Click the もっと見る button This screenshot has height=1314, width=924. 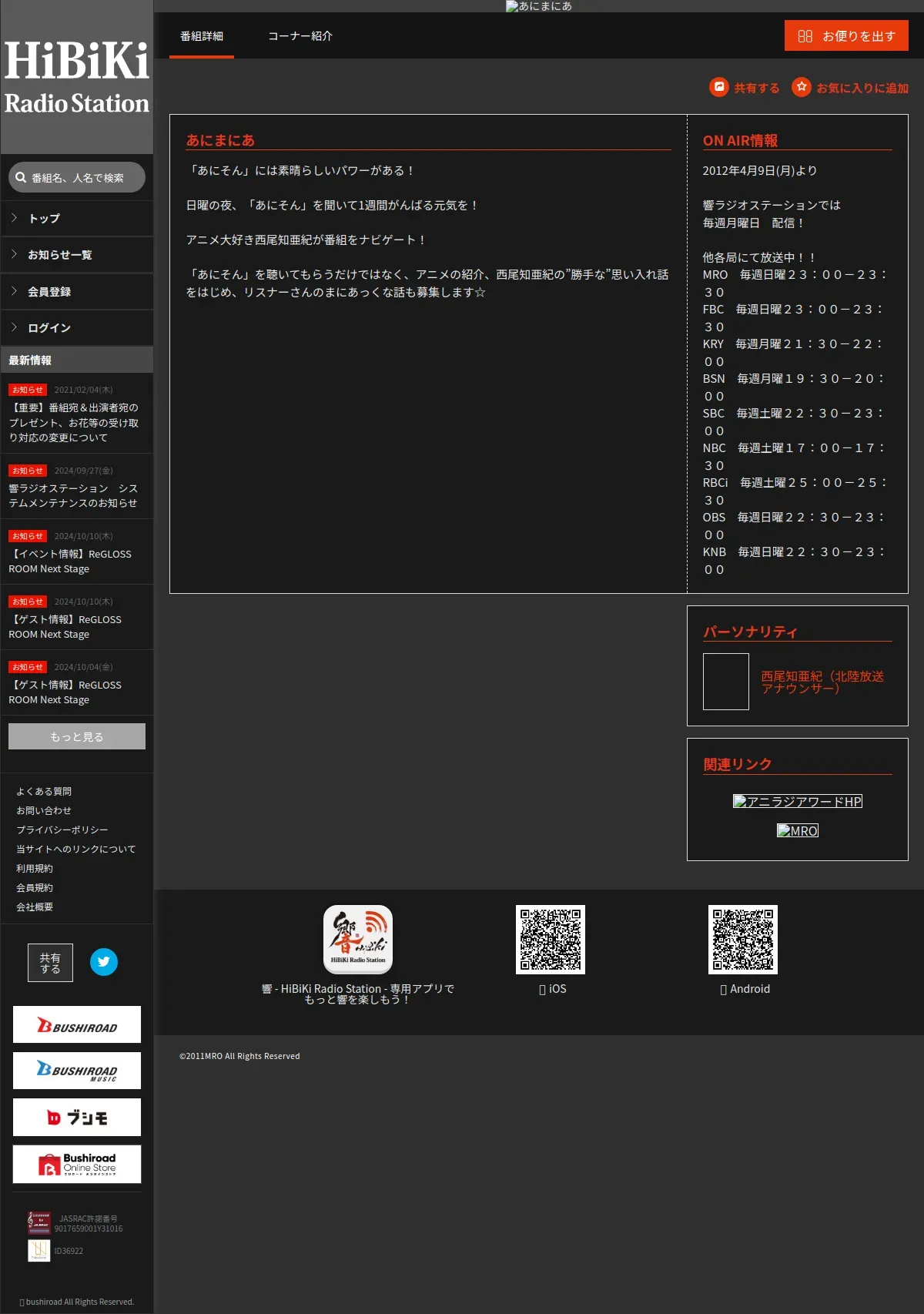(77, 736)
